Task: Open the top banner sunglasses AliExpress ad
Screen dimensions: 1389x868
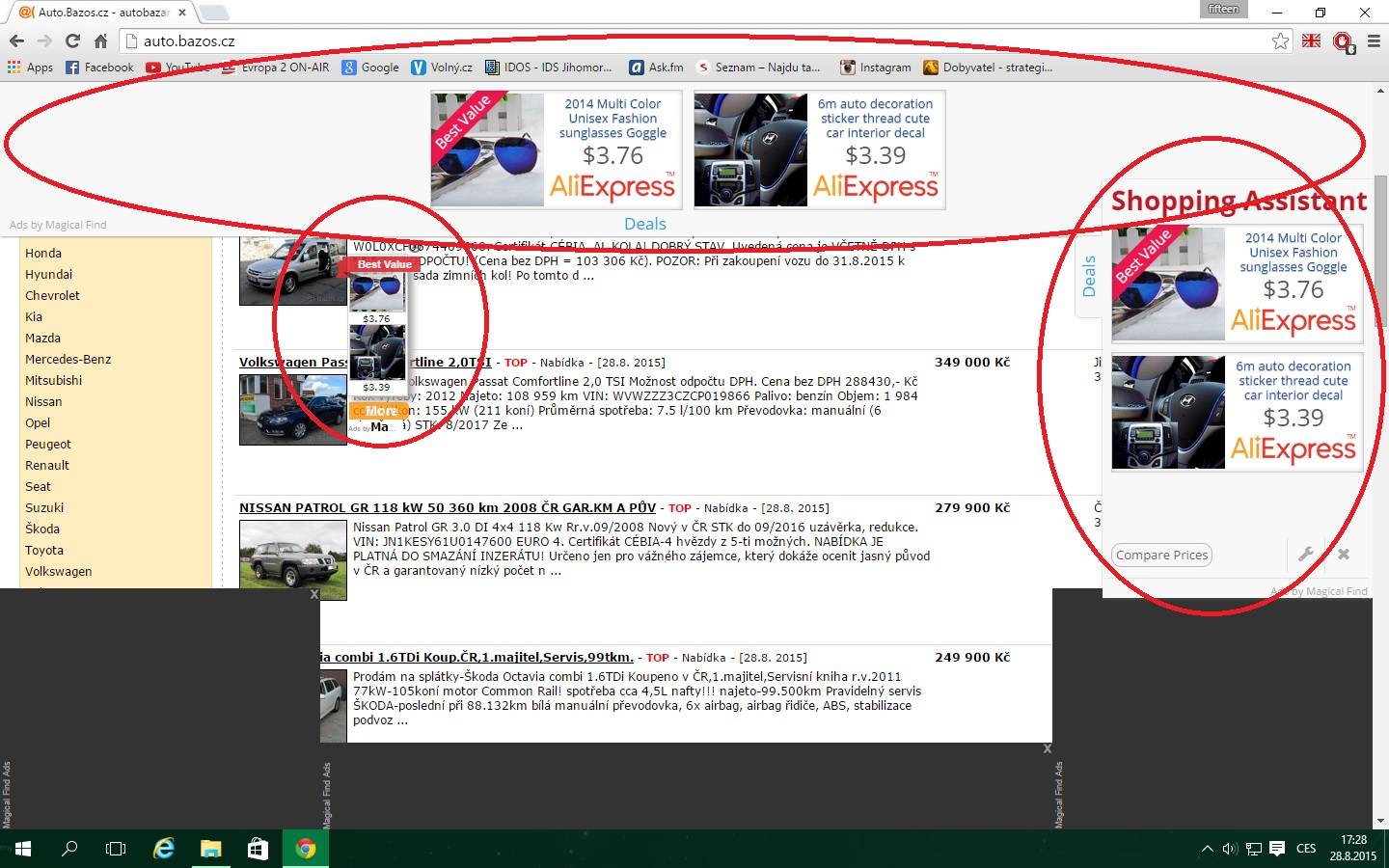Action: click(557, 149)
